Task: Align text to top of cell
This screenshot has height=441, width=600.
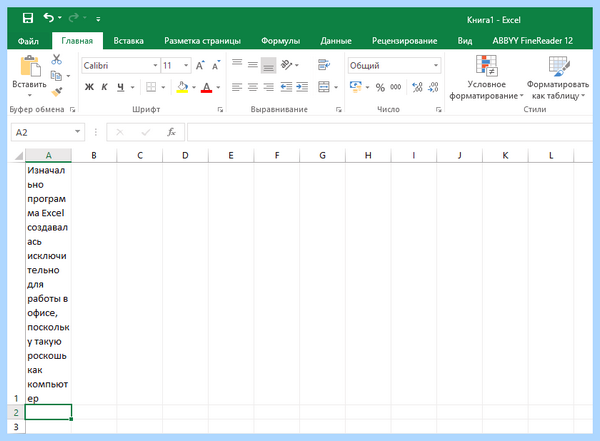Action: pos(237,64)
